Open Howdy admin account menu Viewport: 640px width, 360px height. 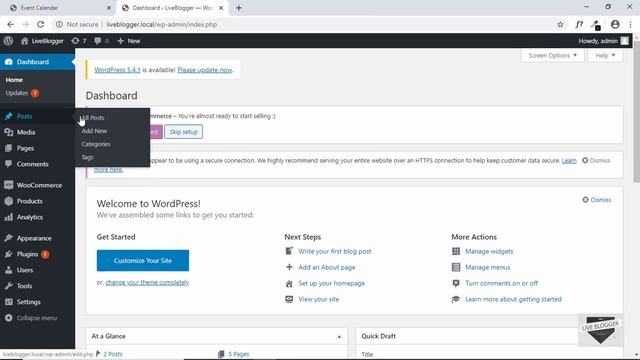point(603,41)
